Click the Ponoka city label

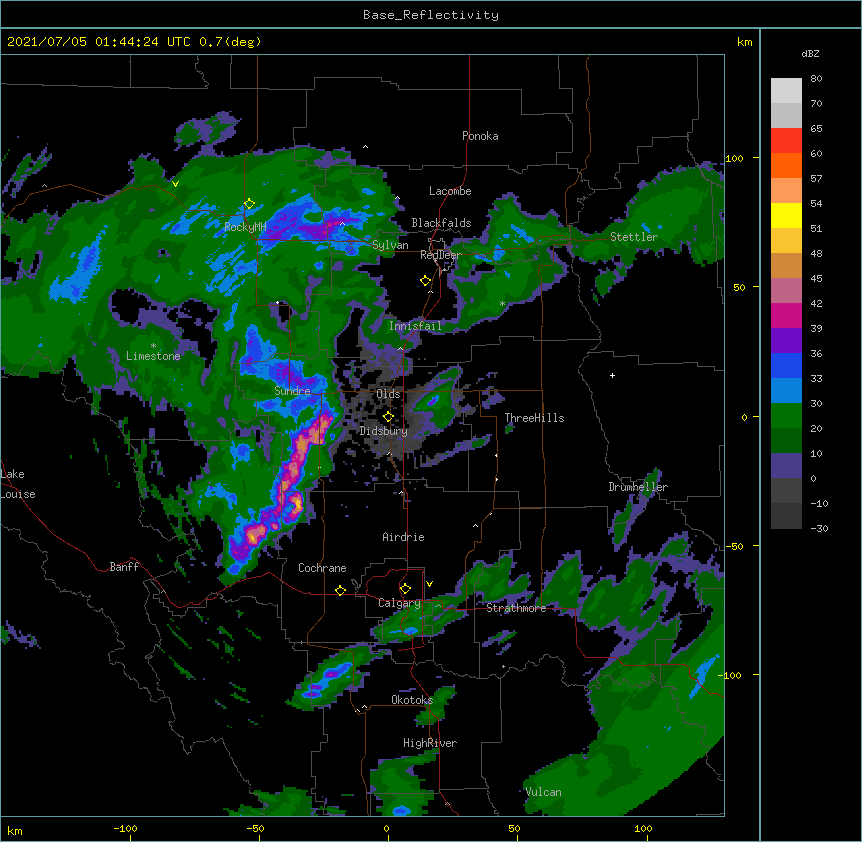click(480, 136)
